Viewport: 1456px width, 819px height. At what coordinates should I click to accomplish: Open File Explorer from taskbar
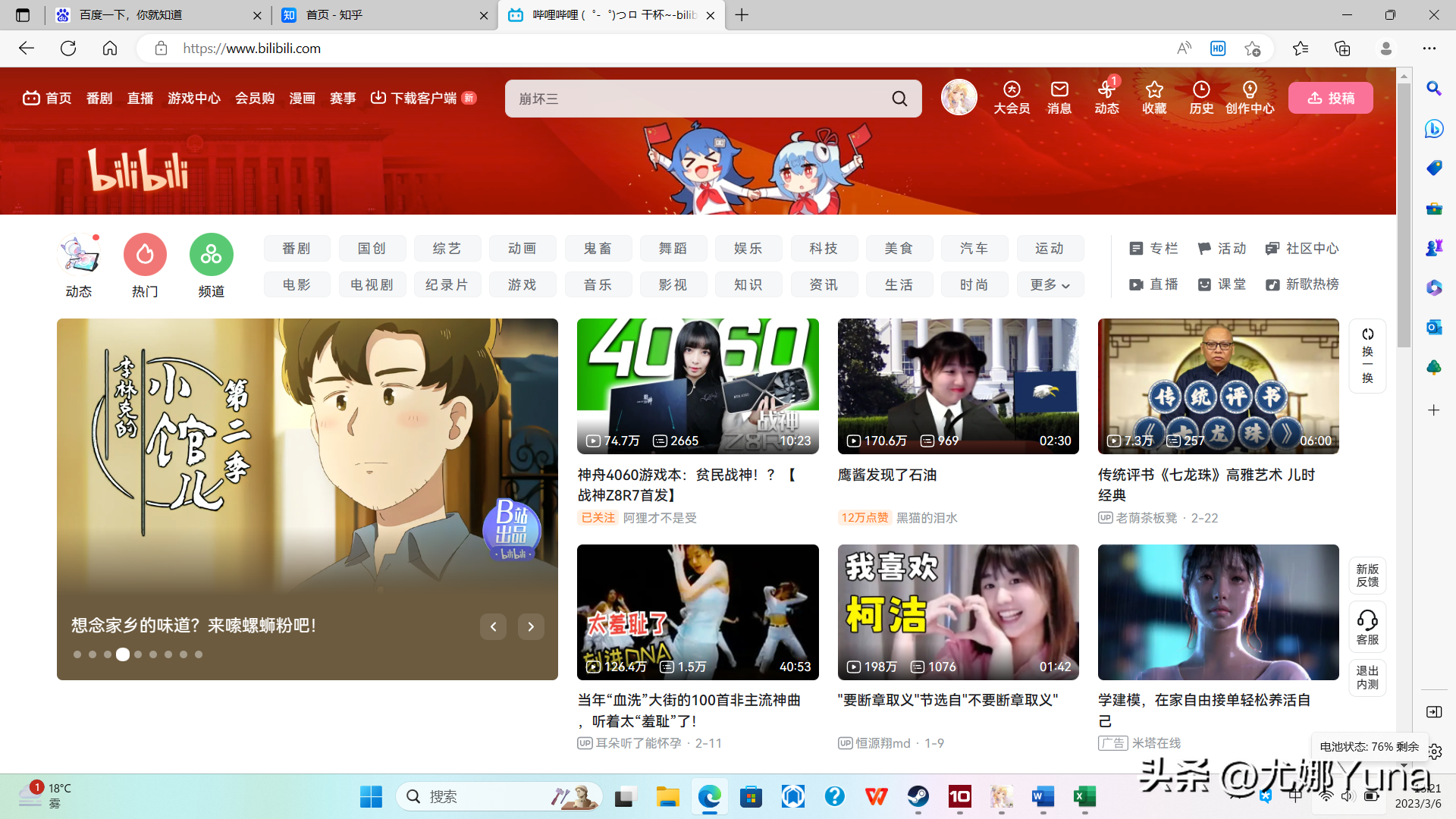tap(667, 796)
